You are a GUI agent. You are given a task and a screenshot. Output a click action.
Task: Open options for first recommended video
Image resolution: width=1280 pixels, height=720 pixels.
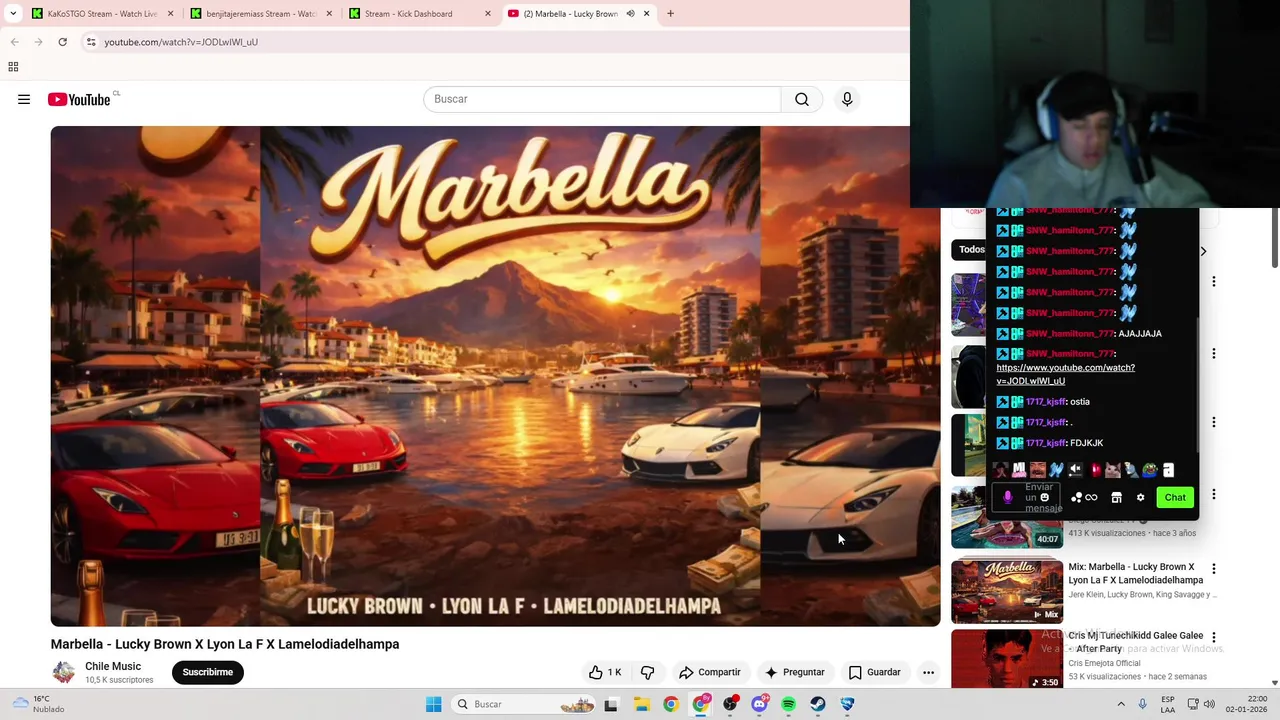click(x=1213, y=282)
